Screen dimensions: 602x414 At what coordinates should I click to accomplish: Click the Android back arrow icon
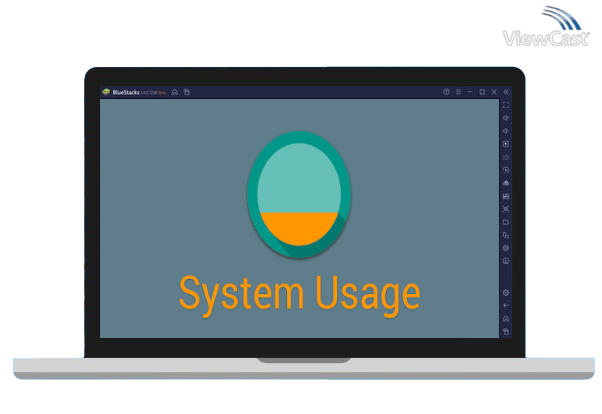click(x=506, y=306)
